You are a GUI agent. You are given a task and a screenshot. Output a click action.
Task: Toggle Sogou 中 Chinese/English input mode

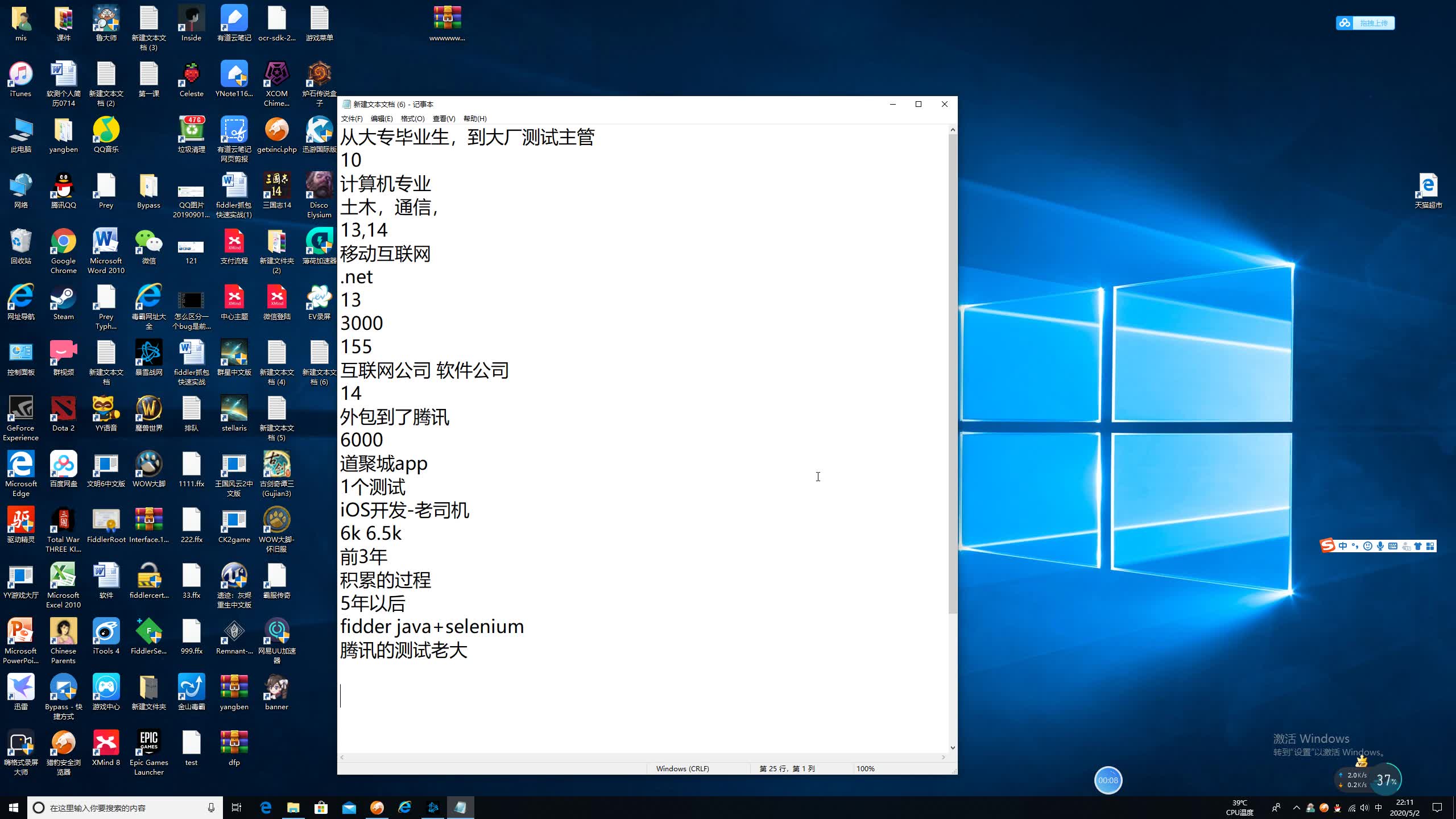tap(1343, 546)
